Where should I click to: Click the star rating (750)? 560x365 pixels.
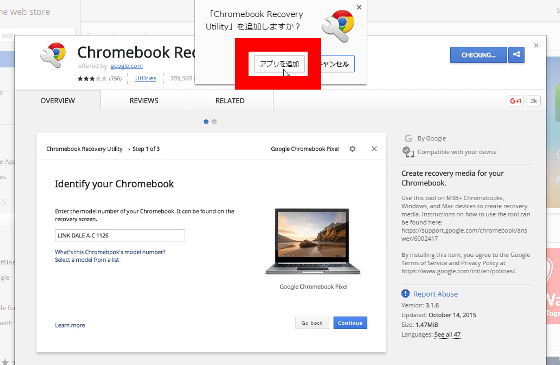tap(100, 79)
